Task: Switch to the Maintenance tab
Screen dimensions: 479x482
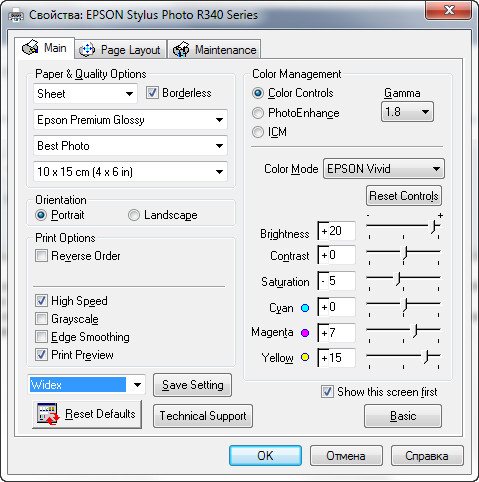Action: click(x=214, y=50)
